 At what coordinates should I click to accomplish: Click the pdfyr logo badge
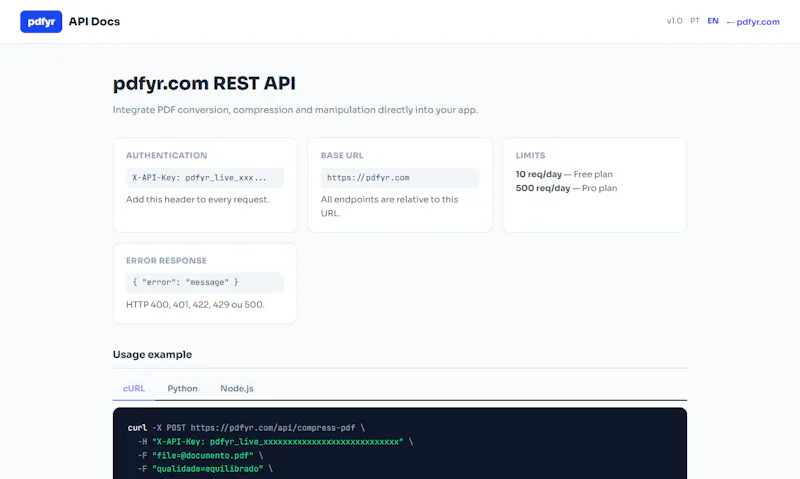pyautogui.click(x=41, y=21)
